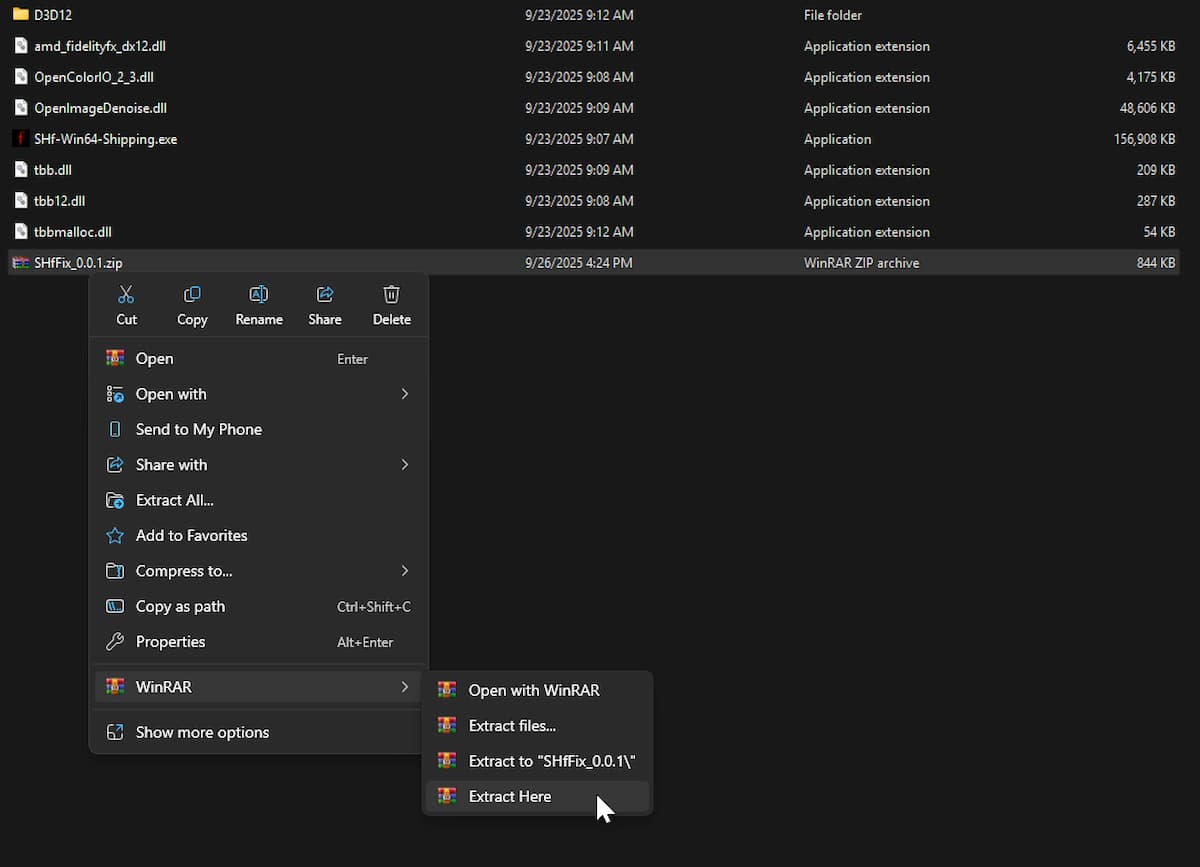Expand the Share with submenu chevron
Screen dimensions: 1200x867
click(404, 465)
